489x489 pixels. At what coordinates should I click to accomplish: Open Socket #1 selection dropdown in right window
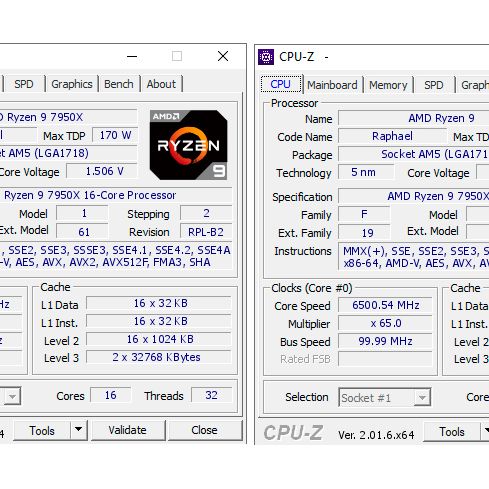(385, 397)
